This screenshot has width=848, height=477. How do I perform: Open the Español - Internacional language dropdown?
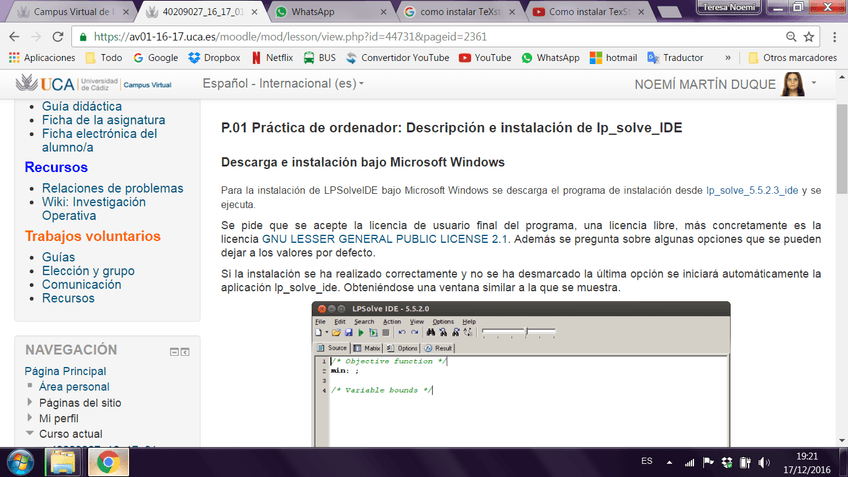pyautogui.click(x=284, y=83)
